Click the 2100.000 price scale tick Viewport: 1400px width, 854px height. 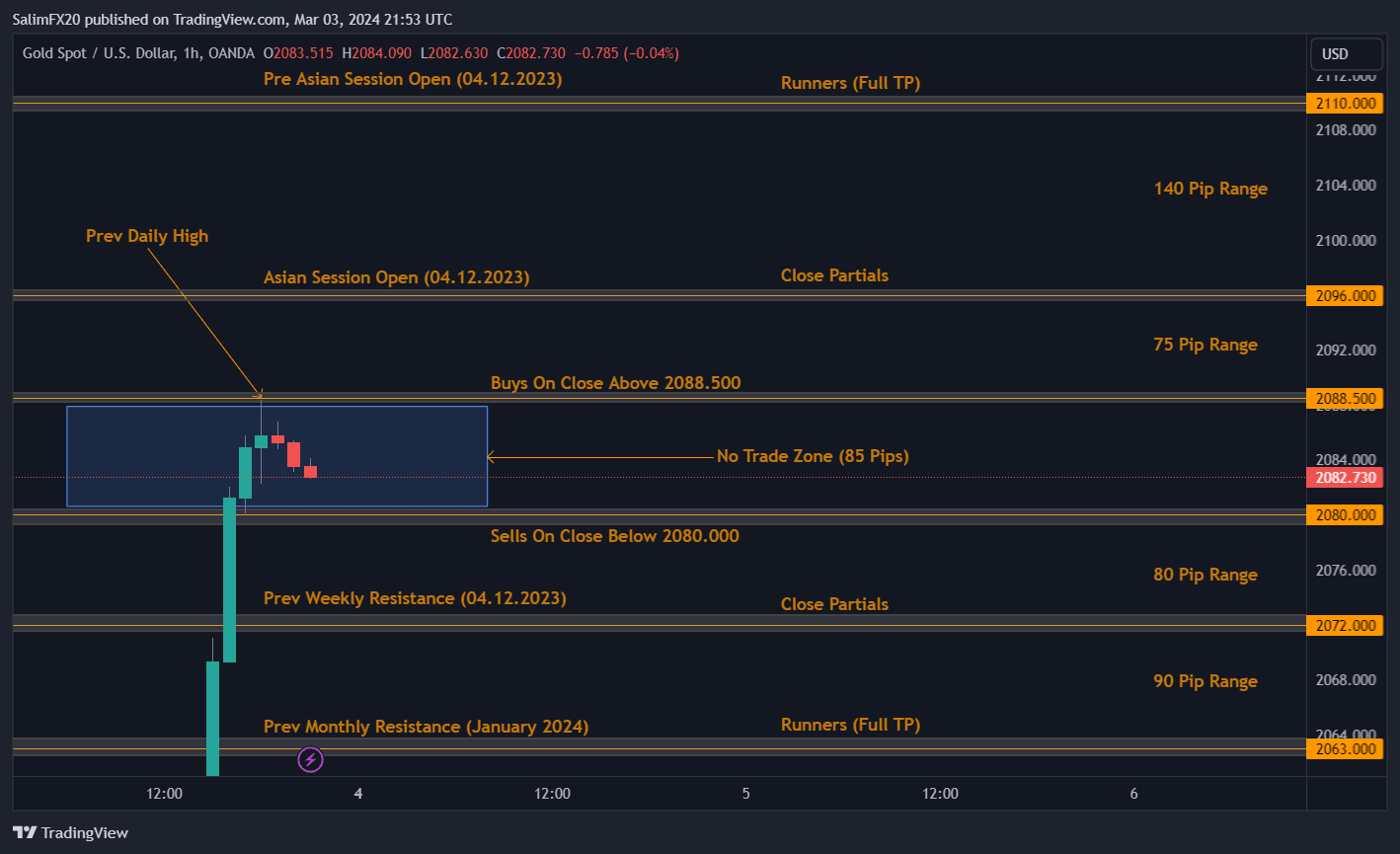(x=1344, y=241)
